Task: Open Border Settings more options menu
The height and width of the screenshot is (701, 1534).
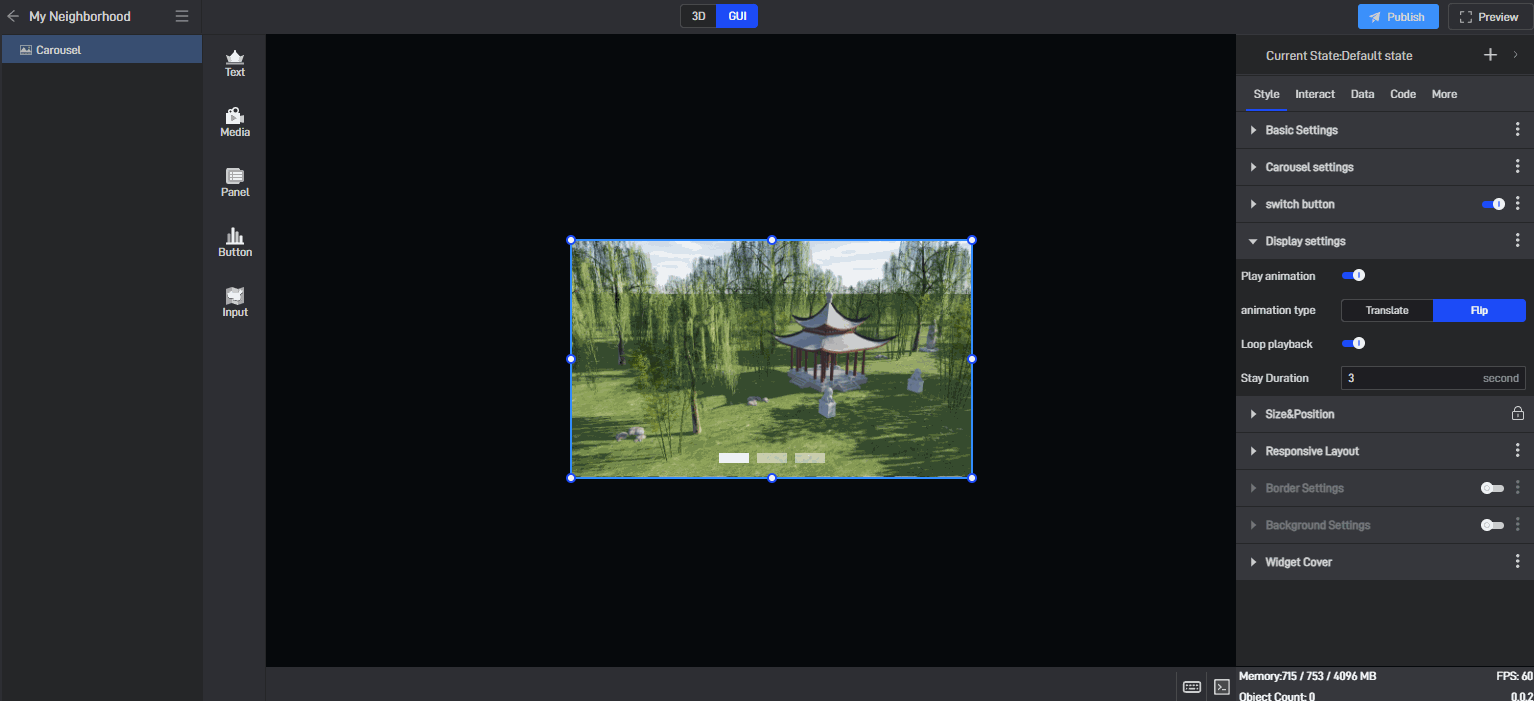Action: pyautogui.click(x=1518, y=488)
